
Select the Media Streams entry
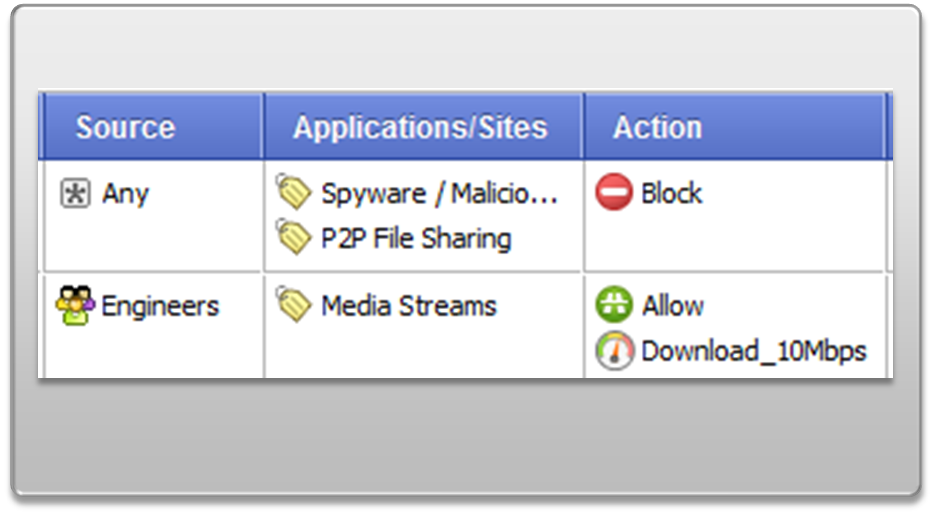[409, 306]
